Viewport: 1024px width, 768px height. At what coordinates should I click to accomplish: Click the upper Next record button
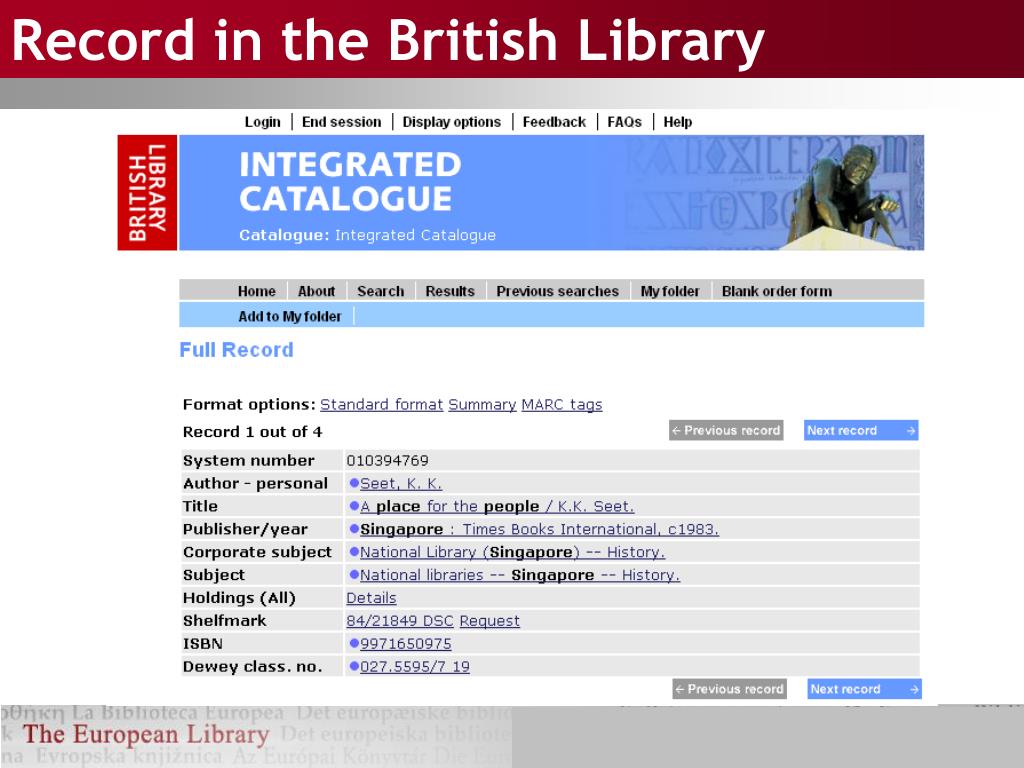[x=861, y=430]
